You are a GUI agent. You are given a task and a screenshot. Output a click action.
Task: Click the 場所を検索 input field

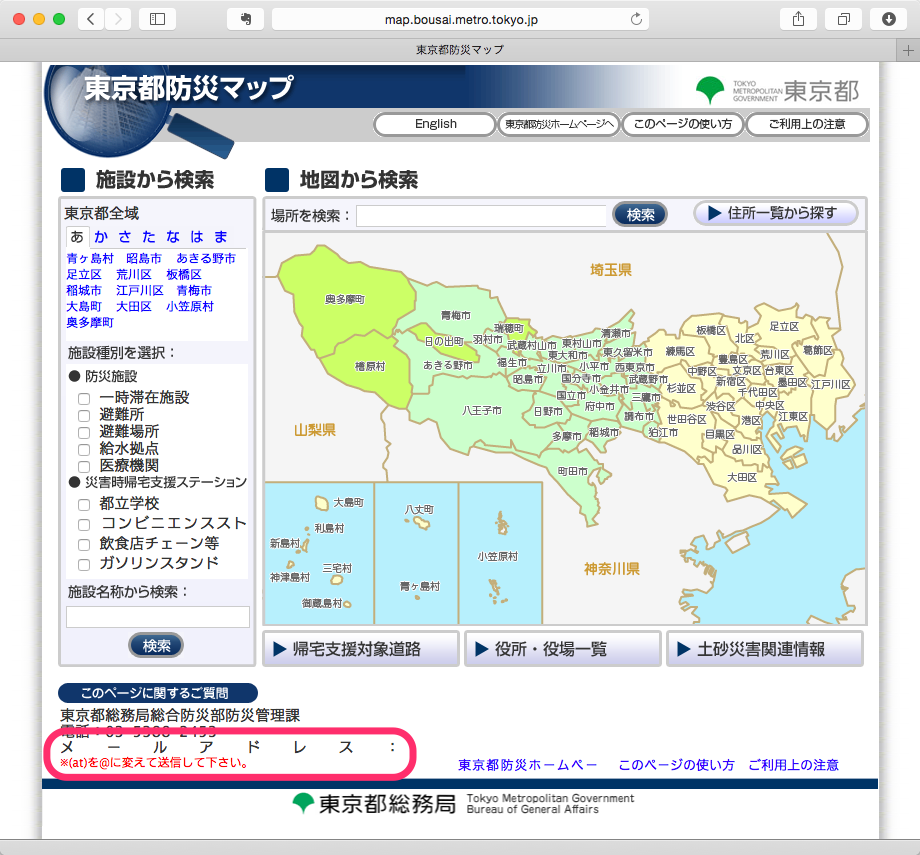481,215
